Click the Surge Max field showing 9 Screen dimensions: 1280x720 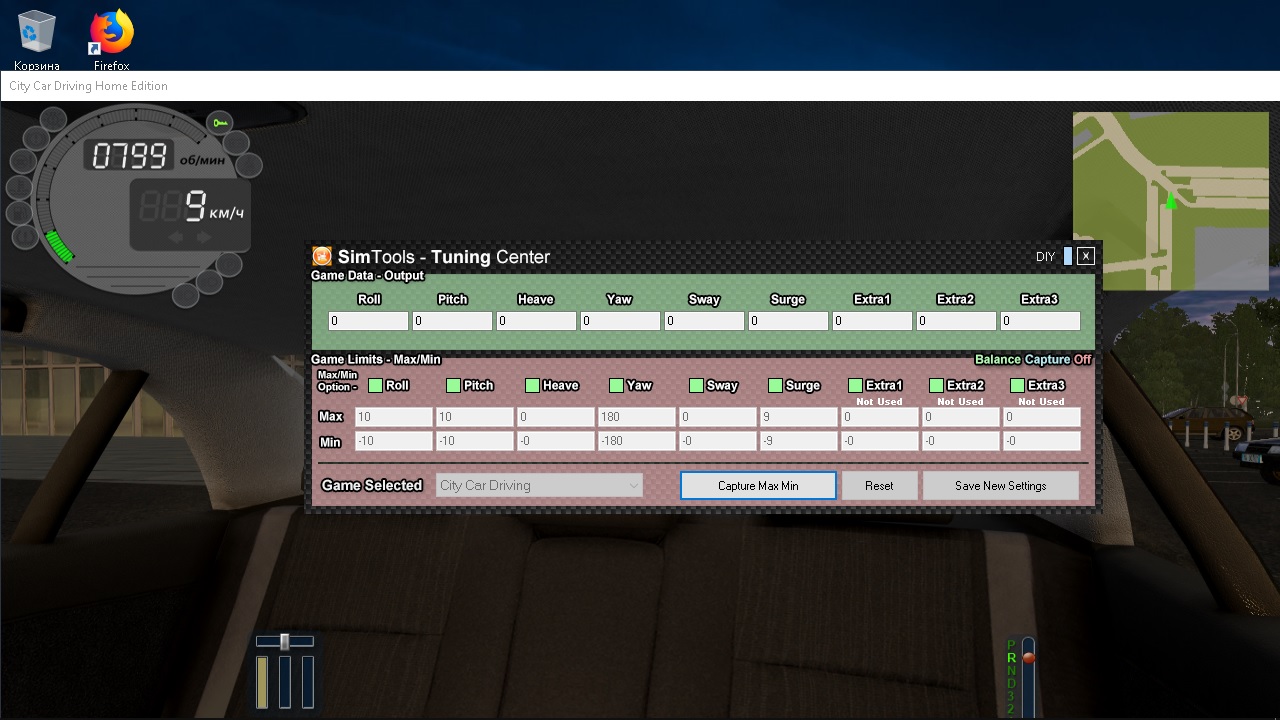799,417
